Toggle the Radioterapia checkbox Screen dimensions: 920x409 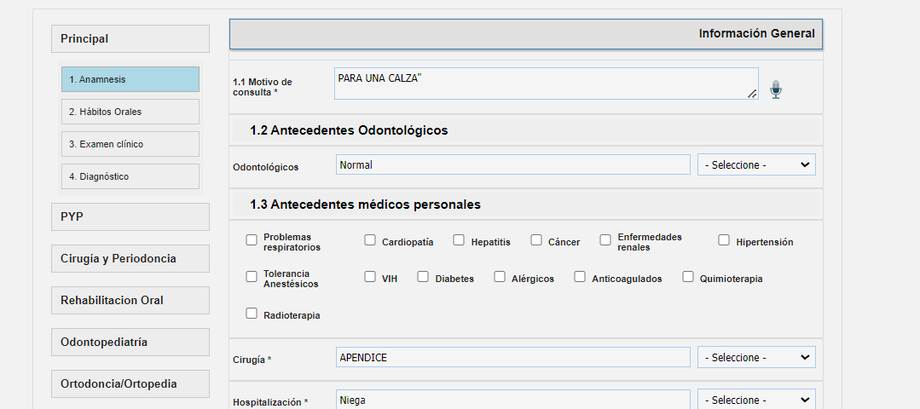[252, 314]
